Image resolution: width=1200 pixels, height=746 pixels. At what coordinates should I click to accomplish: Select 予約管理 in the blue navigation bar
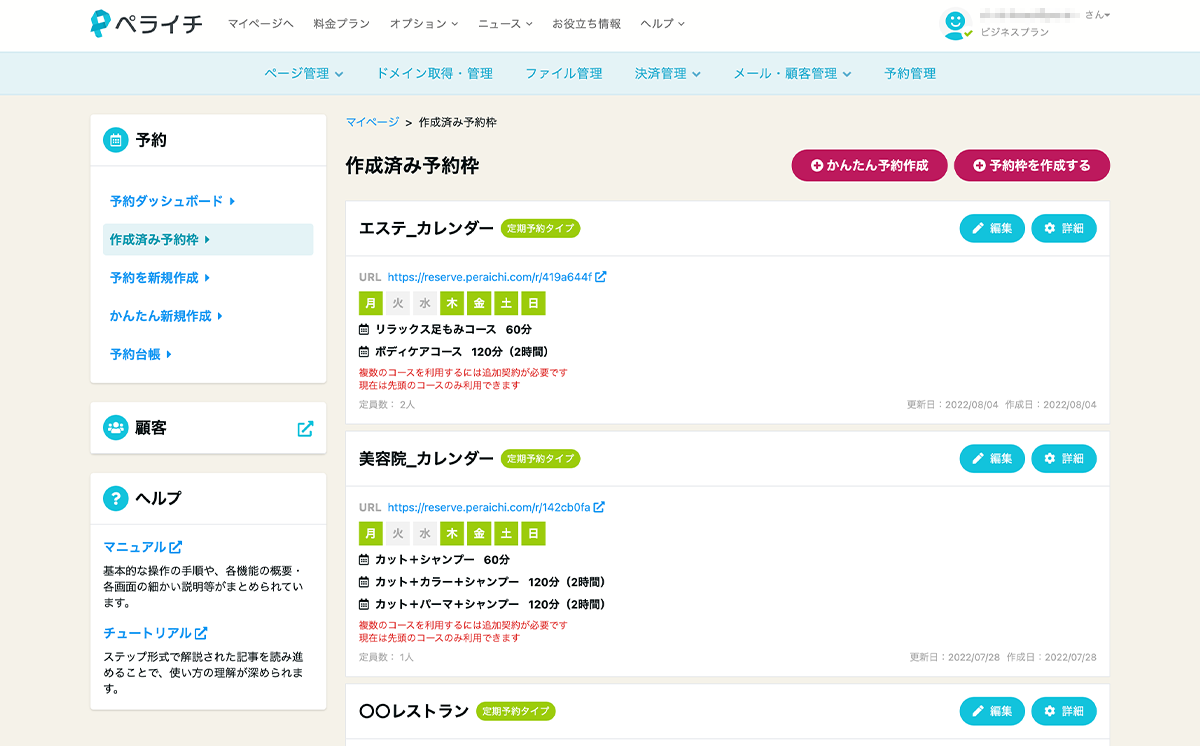point(907,73)
